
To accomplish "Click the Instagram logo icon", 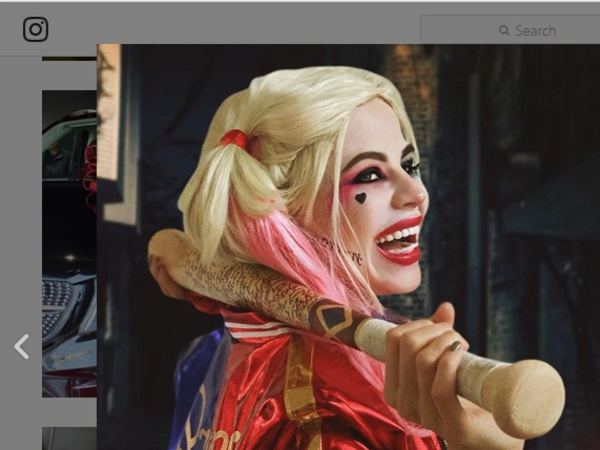I will tap(36, 29).
